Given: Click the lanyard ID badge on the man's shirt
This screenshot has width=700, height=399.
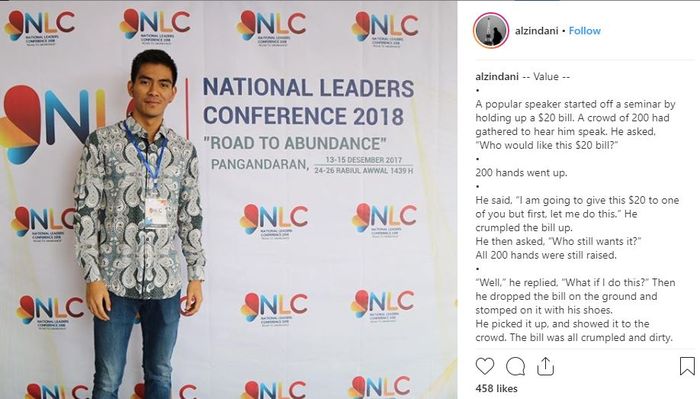Looking at the screenshot, I should pyautogui.click(x=156, y=212).
